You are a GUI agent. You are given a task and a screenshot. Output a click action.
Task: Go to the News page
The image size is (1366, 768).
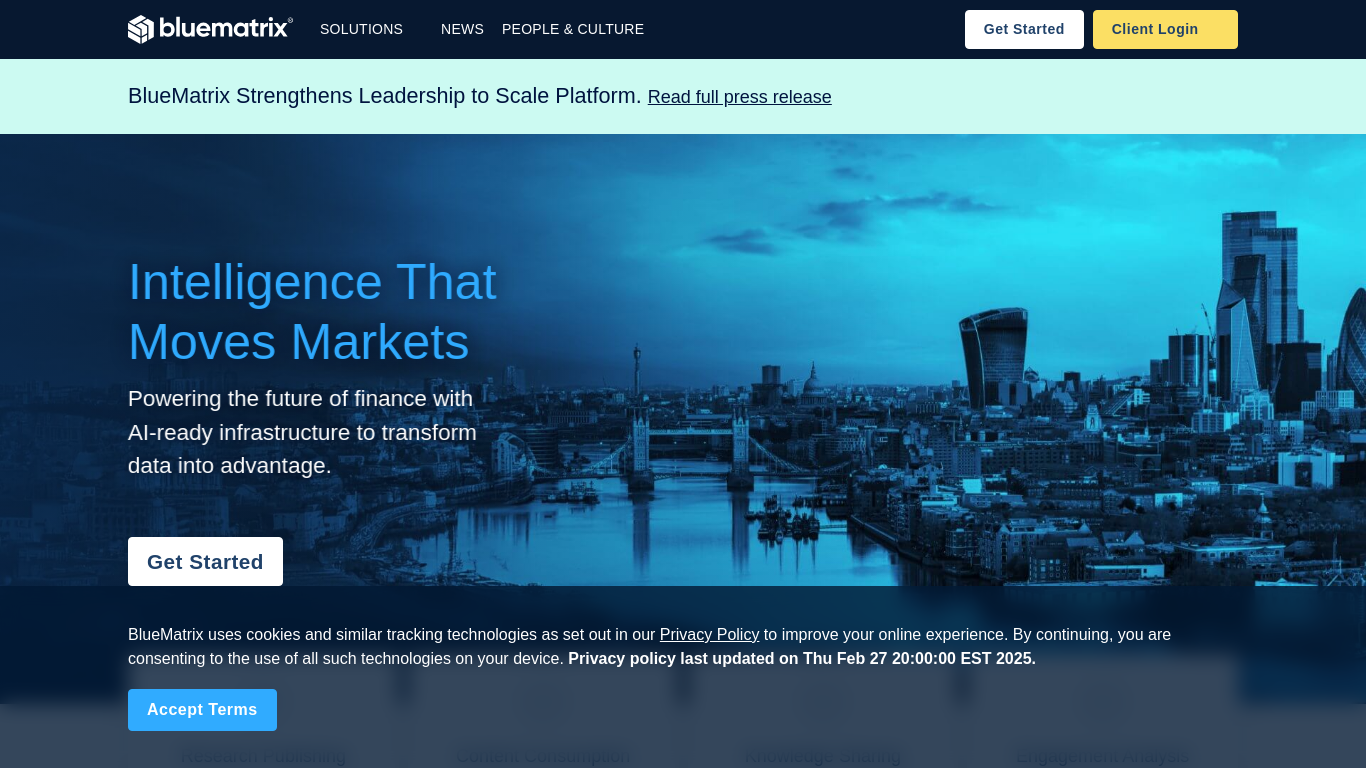click(x=462, y=29)
